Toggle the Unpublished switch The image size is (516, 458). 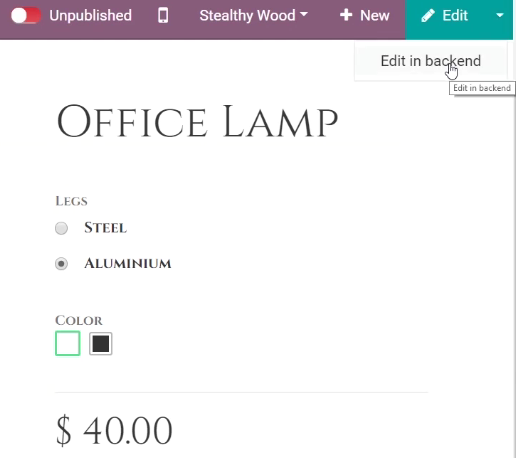coord(25,16)
